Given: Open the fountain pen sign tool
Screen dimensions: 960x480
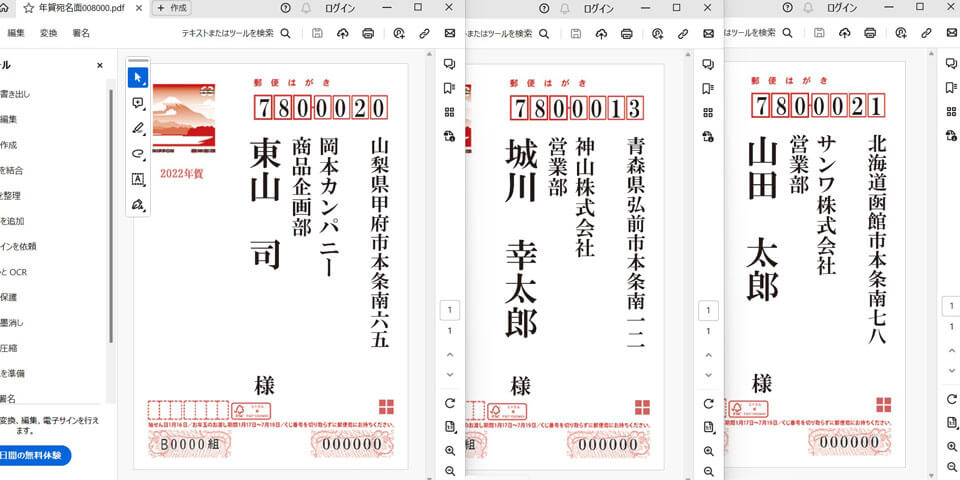Looking at the screenshot, I should point(139,205).
